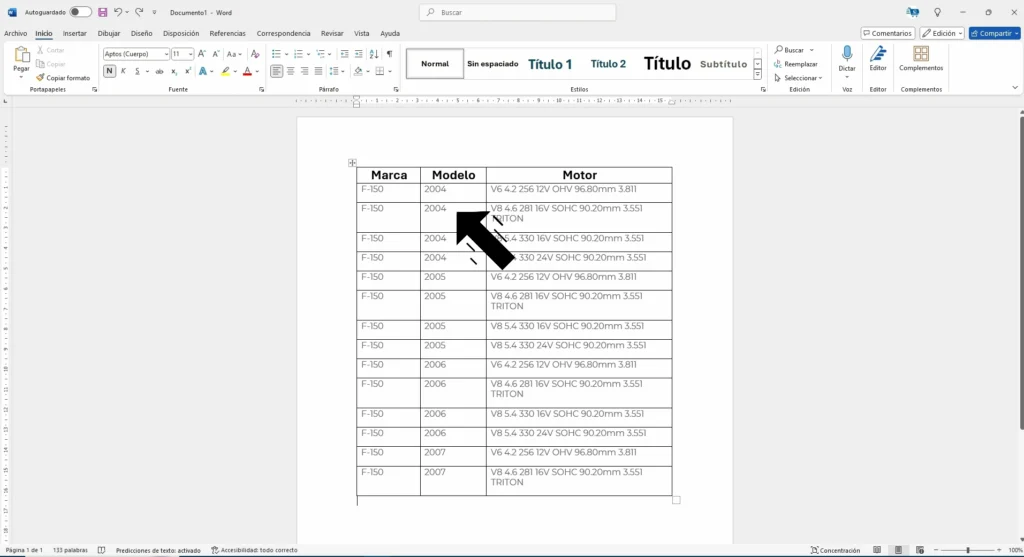1024x557 pixels.
Task: Open Pegar paste clipboard icon
Action: point(22,55)
